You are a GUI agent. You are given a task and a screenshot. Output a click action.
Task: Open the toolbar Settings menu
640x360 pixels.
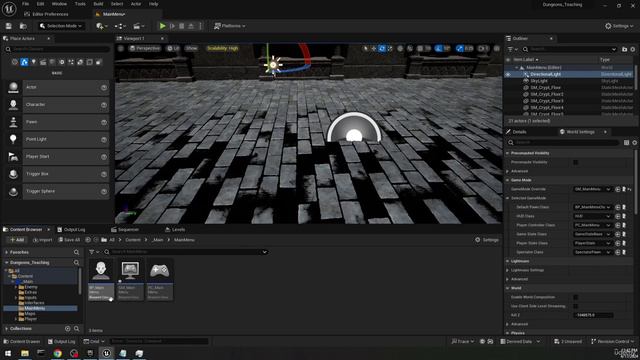point(619,26)
